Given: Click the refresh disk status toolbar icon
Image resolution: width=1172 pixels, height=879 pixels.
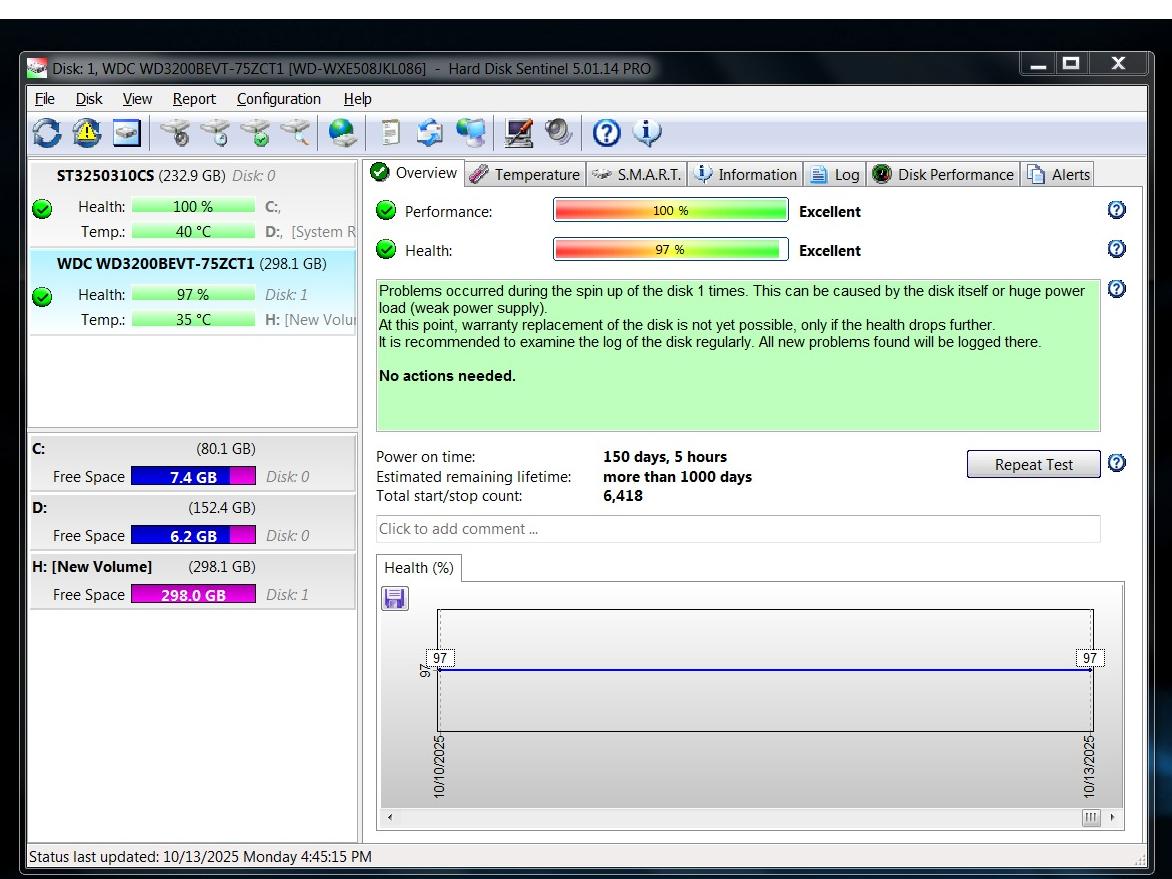Looking at the screenshot, I should [46, 132].
